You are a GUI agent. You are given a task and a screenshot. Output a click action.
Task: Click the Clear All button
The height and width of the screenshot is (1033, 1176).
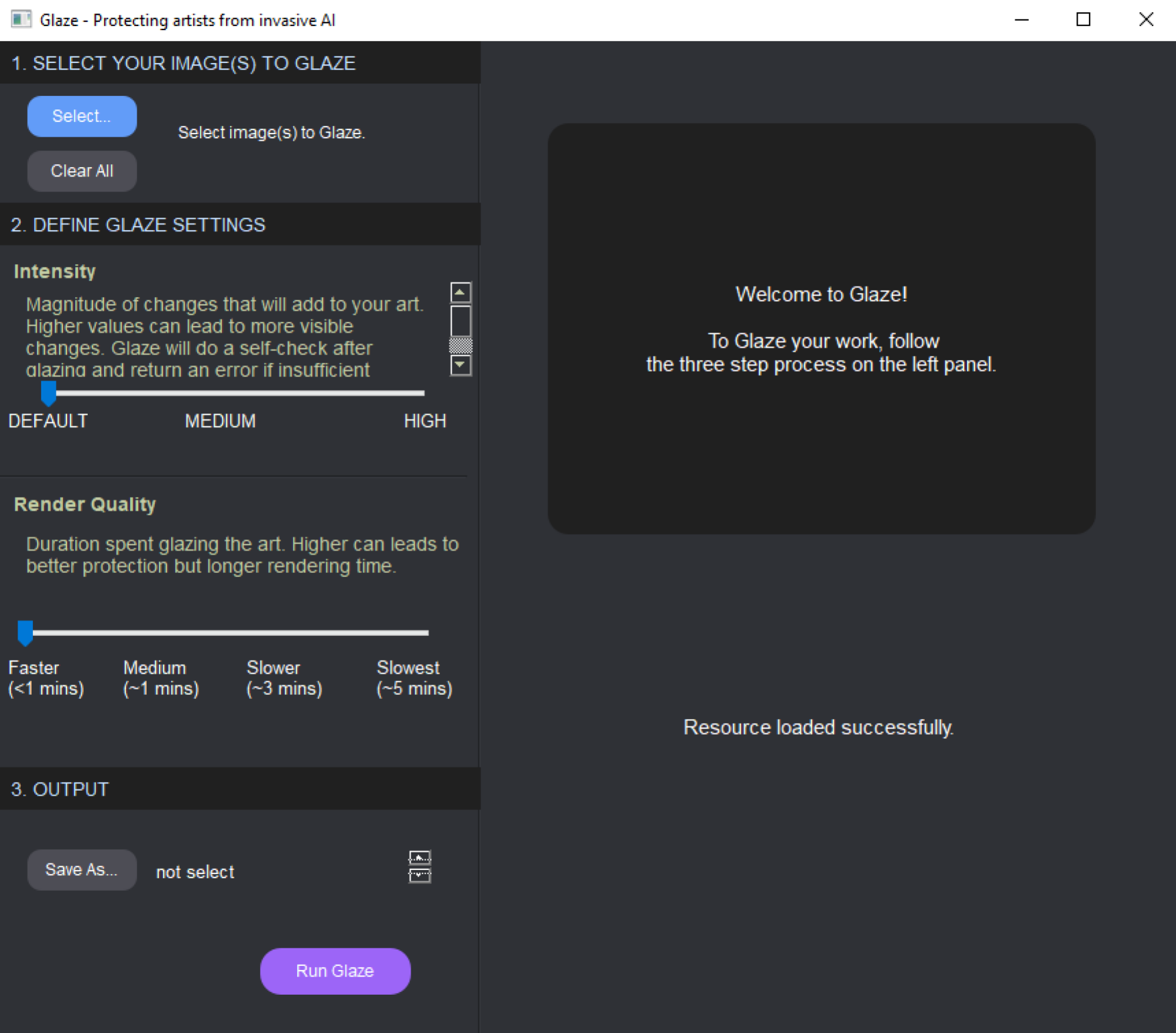pyautogui.click(x=82, y=171)
